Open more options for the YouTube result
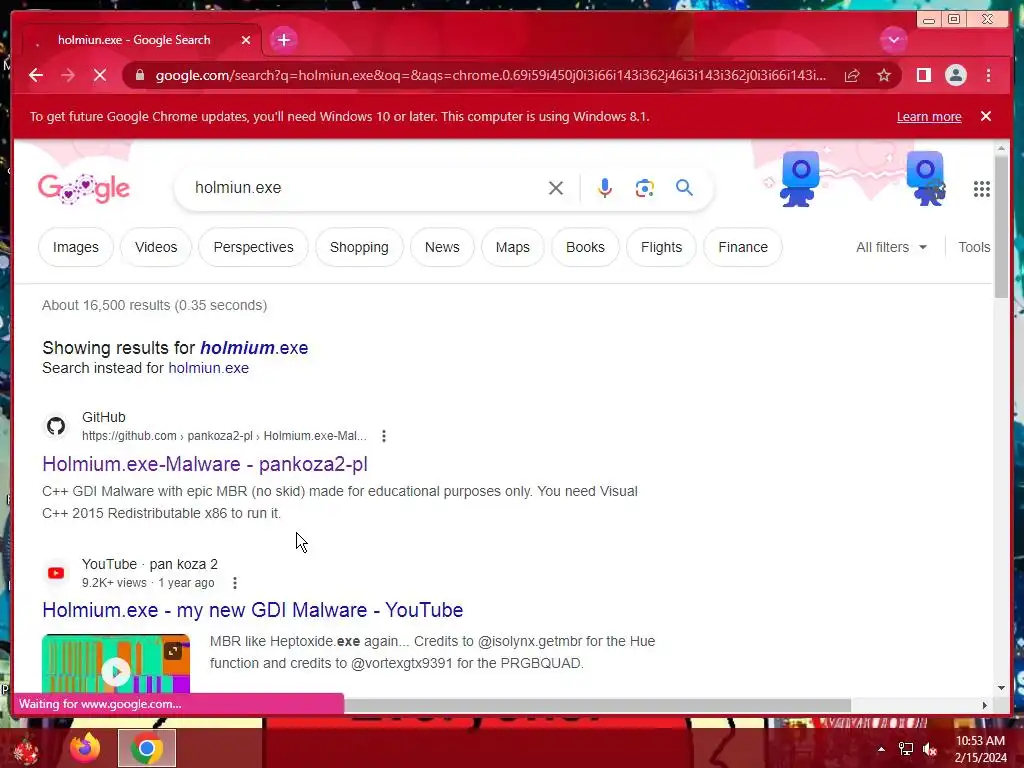This screenshot has width=1024, height=768. click(235, 583)
